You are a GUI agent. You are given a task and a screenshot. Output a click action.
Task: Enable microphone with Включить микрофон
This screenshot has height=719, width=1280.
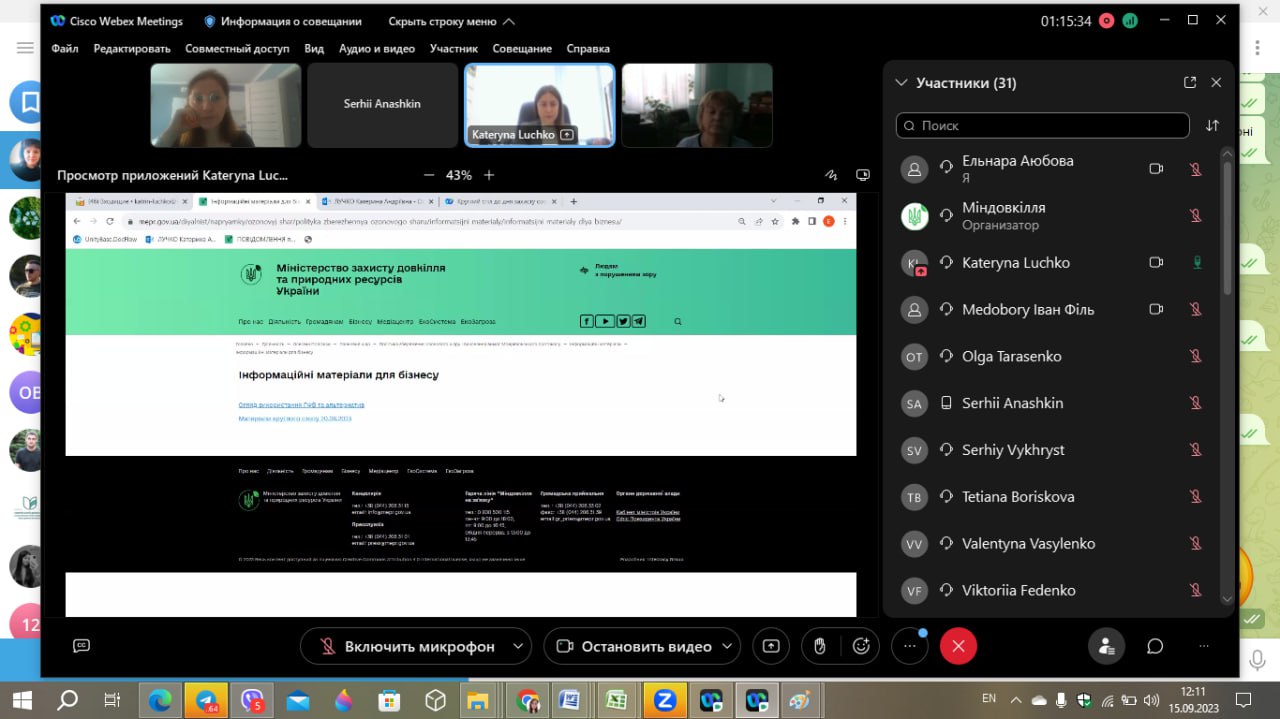click(405, 646)
